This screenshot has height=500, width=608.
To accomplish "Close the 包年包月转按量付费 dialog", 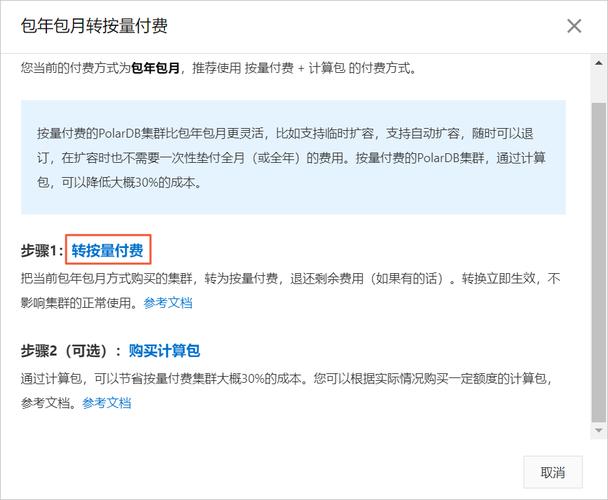I will tap(574, 26).
